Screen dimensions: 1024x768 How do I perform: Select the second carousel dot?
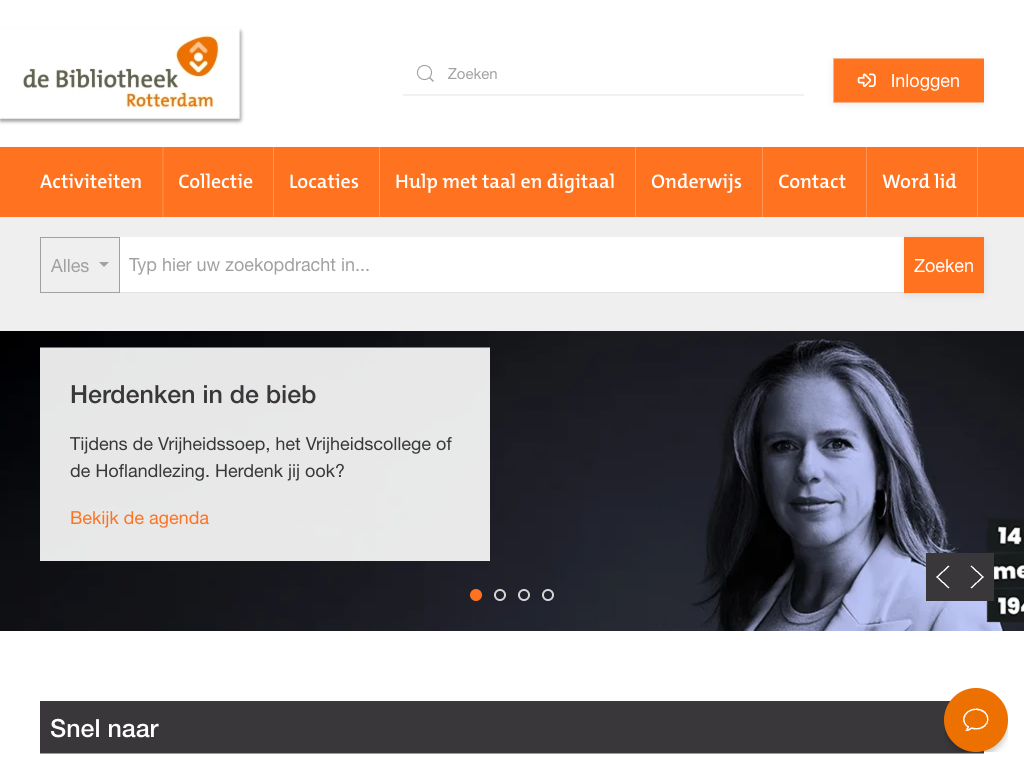500,595
